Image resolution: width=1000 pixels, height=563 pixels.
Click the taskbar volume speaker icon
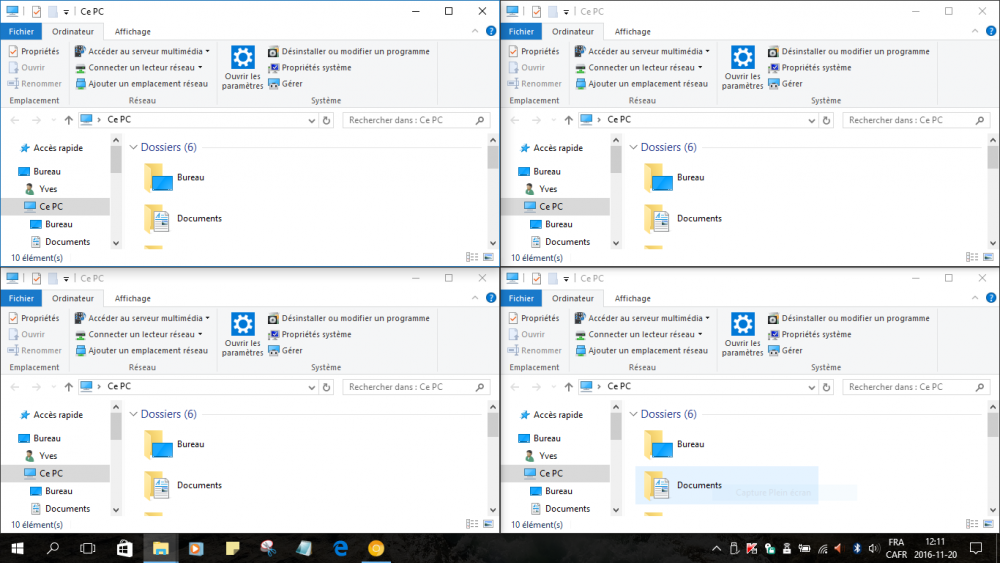tap(873, 548)
